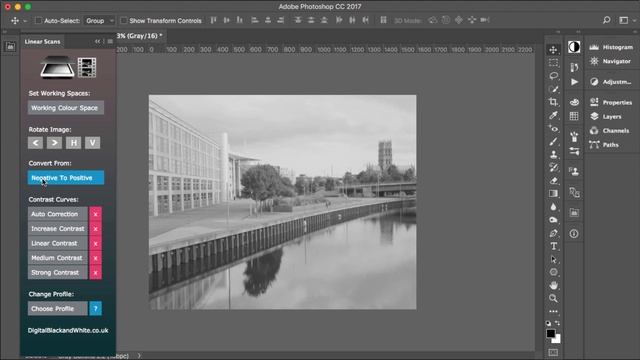Click Negative To Positive button
Image resolution: width=640 pixels, height=360 pixels.
click(x=66, y=178)
